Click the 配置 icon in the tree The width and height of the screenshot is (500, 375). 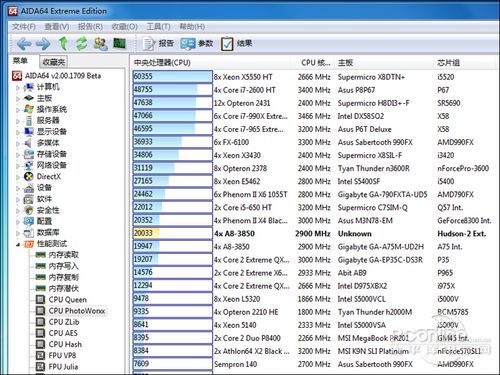tap(29, 221)
